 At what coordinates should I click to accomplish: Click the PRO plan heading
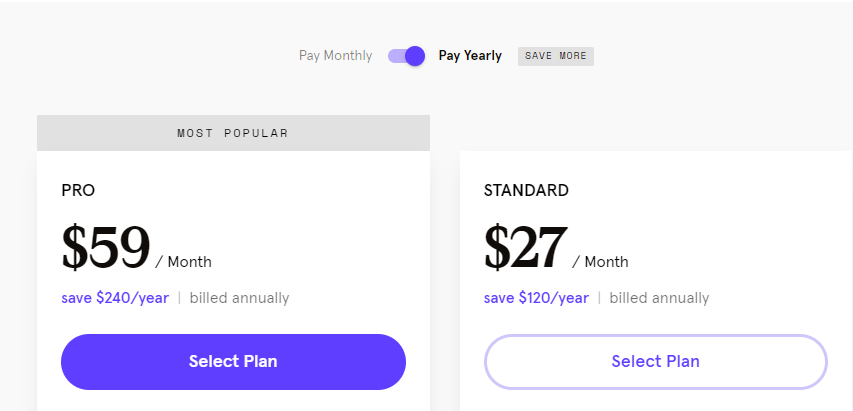78,190
